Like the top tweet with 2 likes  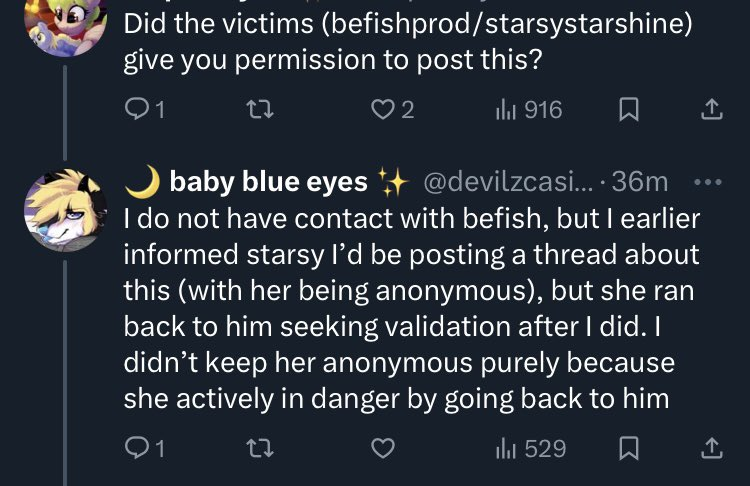[x=382, y=110]
